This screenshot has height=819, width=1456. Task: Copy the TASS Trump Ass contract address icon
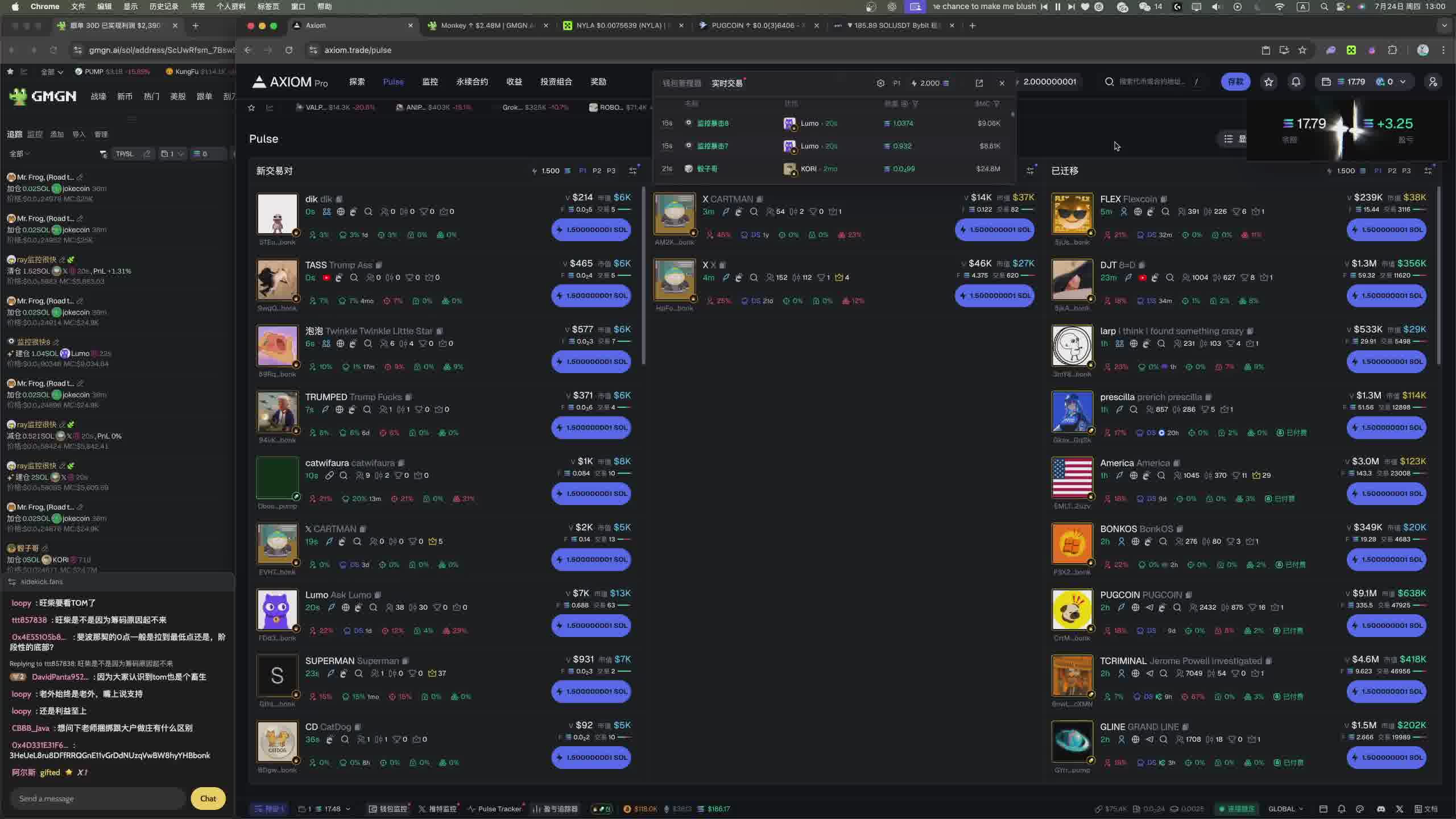(x=379, y=265)
